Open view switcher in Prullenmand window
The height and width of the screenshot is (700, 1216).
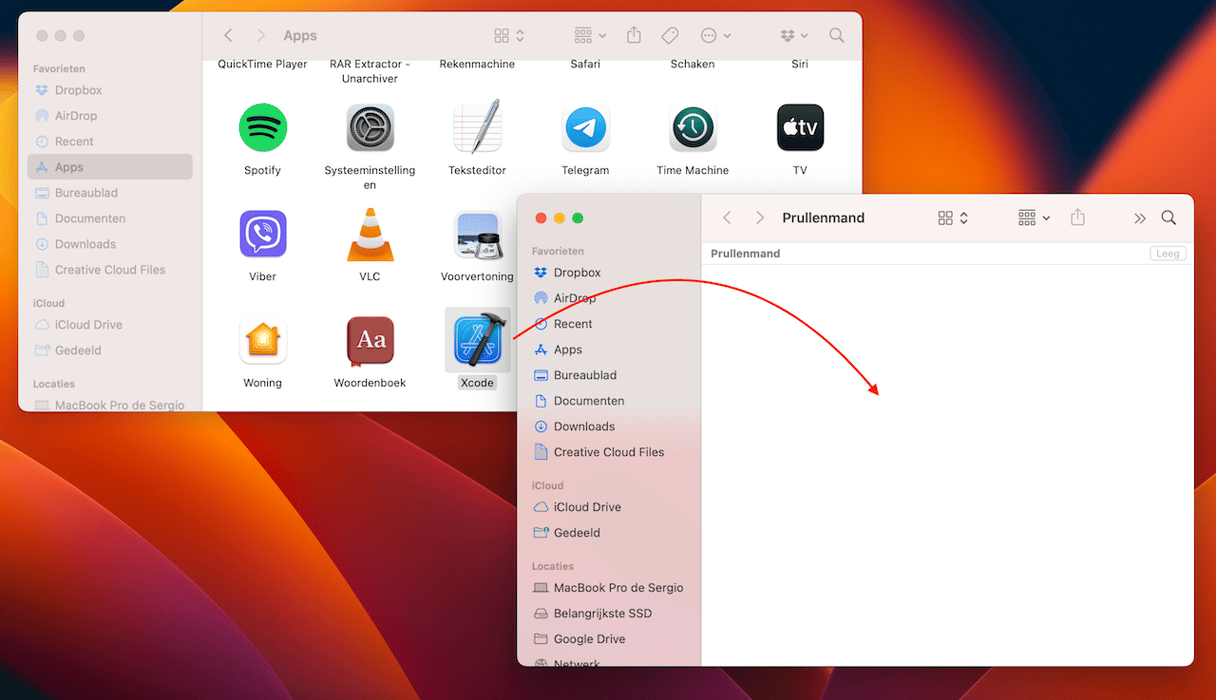[x=953, y=218]
